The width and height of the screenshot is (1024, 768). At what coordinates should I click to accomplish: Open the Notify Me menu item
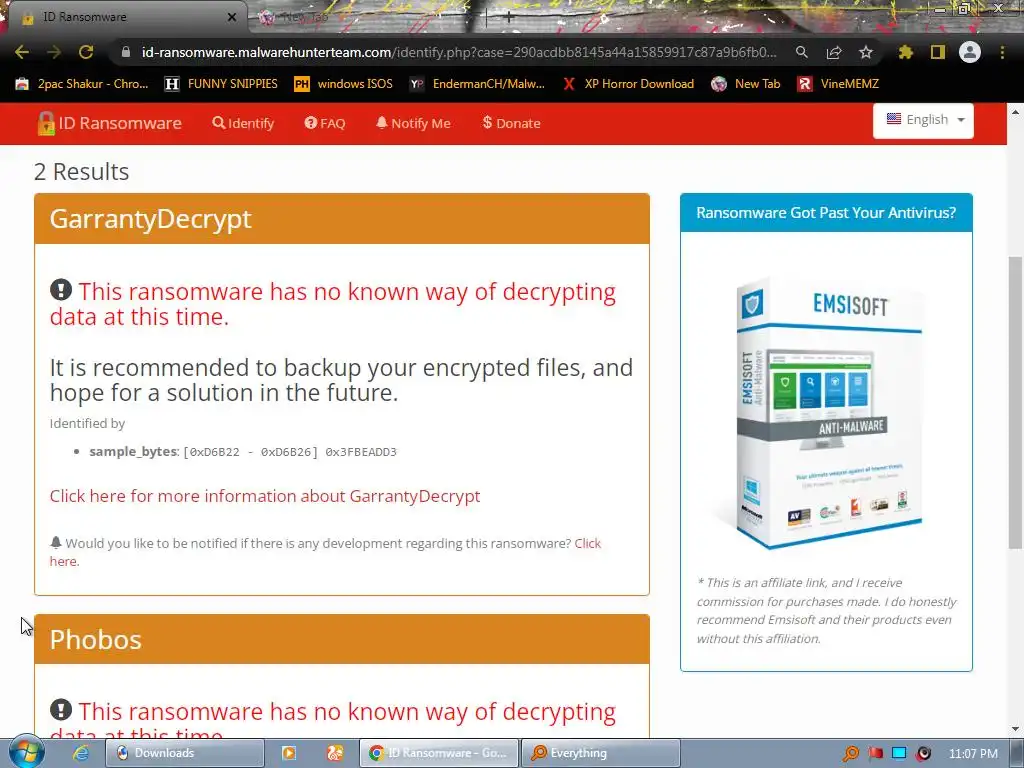click(413, 123)
